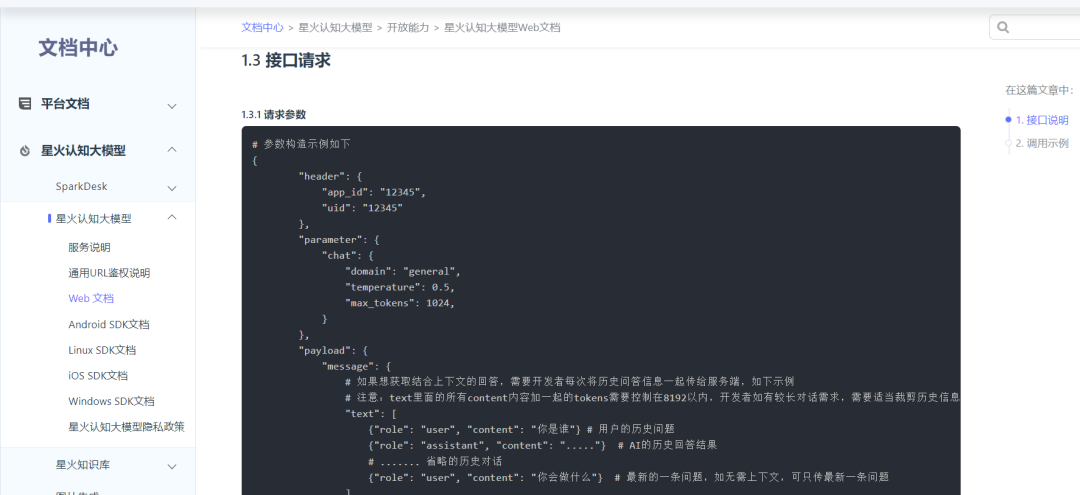Click the "text": [ code line

pyautogui.click(x=371, y=414)
